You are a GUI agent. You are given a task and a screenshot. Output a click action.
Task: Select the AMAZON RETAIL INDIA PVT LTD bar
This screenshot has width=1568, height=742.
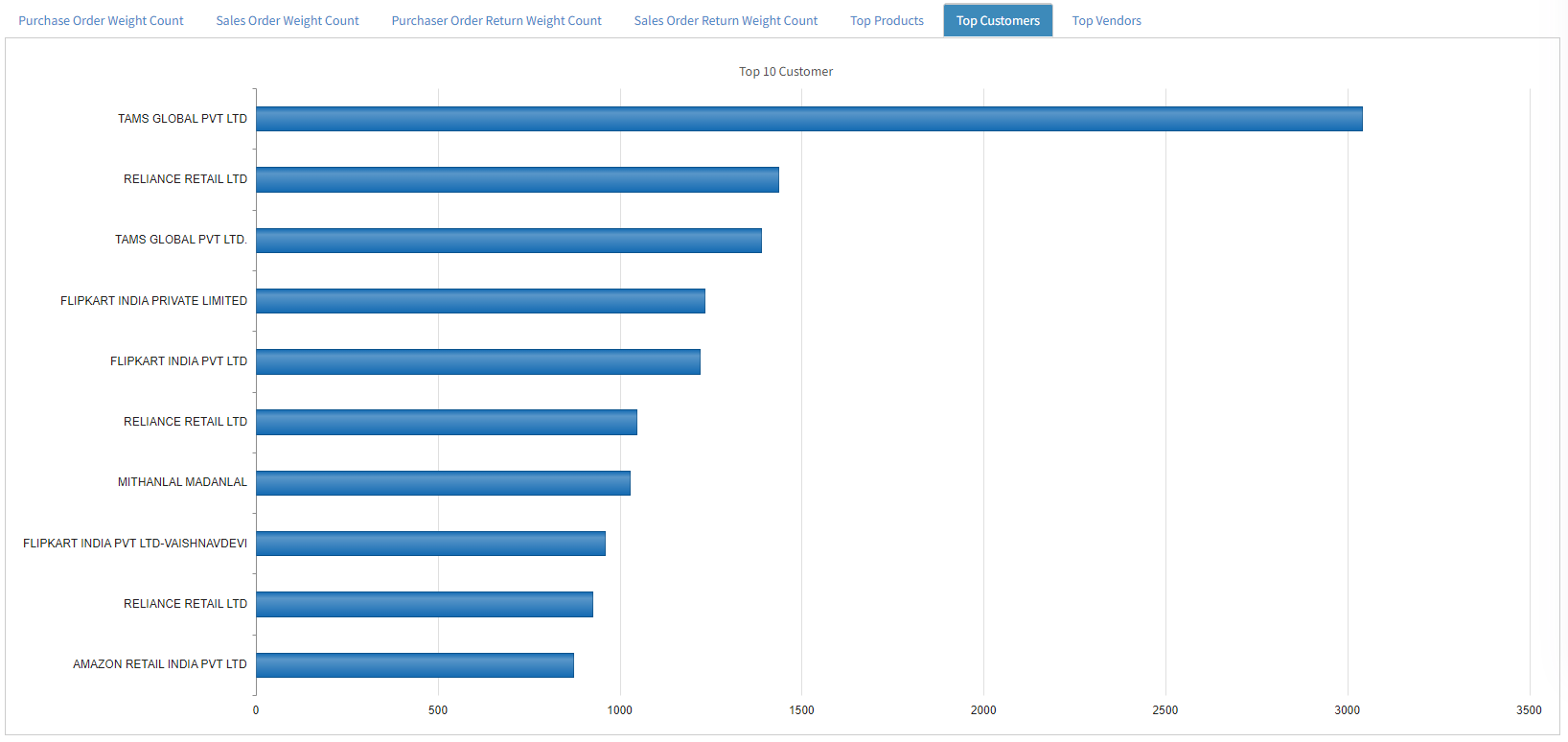pos(415,665)
